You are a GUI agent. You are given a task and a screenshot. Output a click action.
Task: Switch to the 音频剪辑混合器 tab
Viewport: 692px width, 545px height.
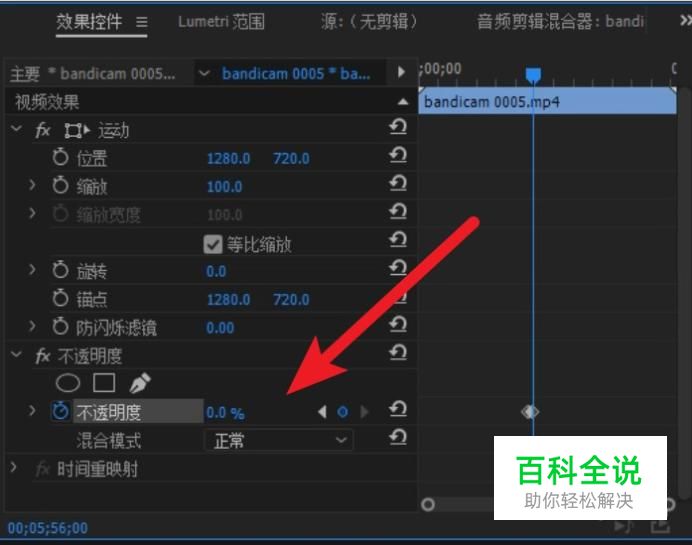pyautogui.click(x=560, y=21)
